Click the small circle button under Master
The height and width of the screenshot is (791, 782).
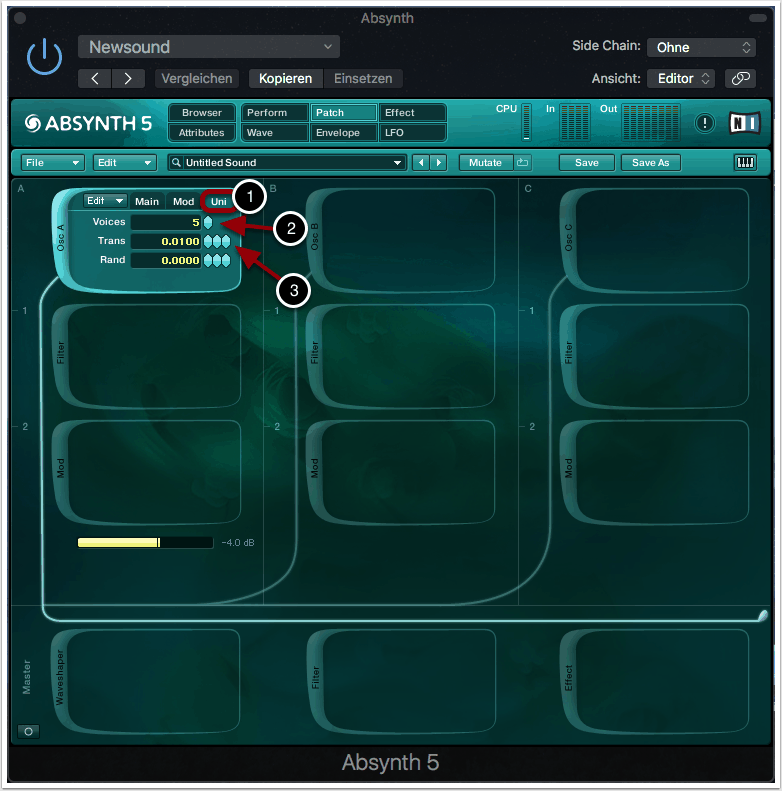[29, 731]
